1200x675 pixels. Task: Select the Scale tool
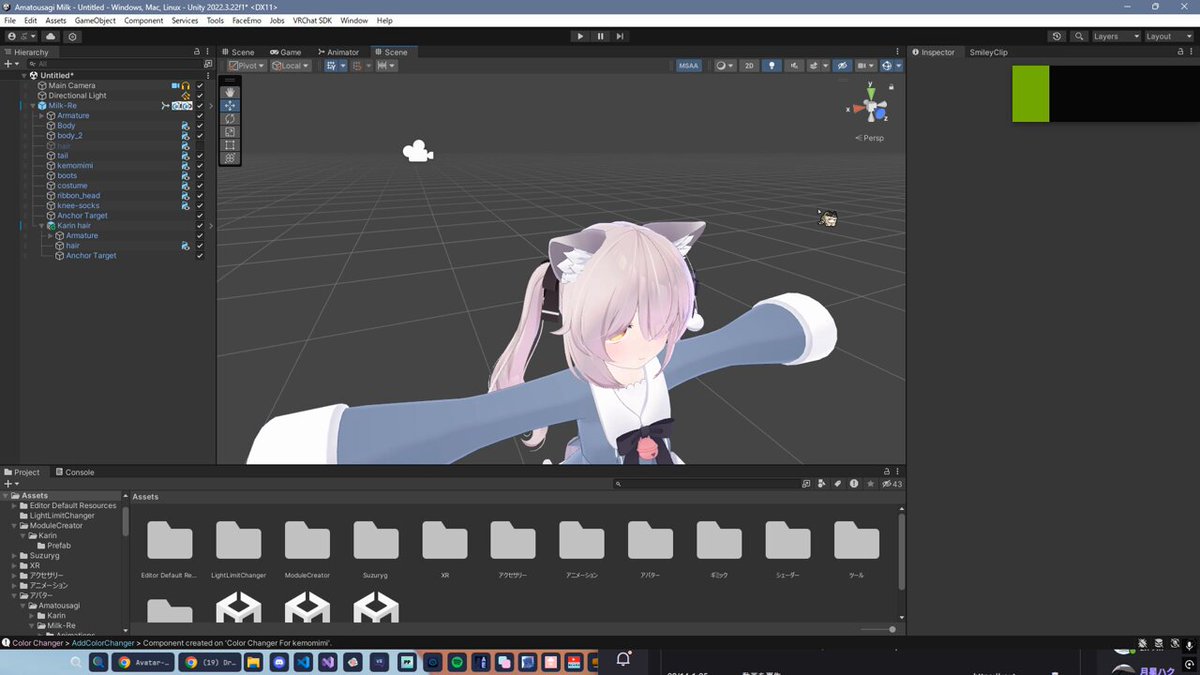click(x=230, y=131)
